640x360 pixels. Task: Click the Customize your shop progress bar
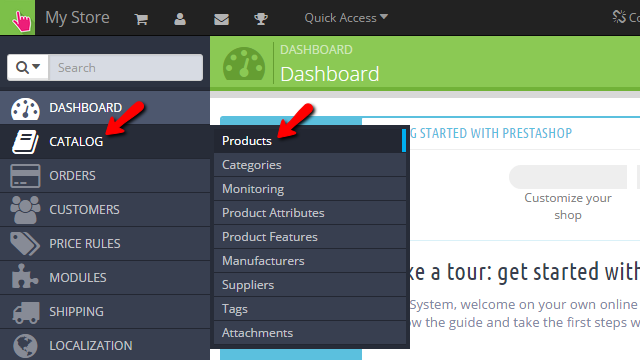pyautogui.click(x=568, y=177)
